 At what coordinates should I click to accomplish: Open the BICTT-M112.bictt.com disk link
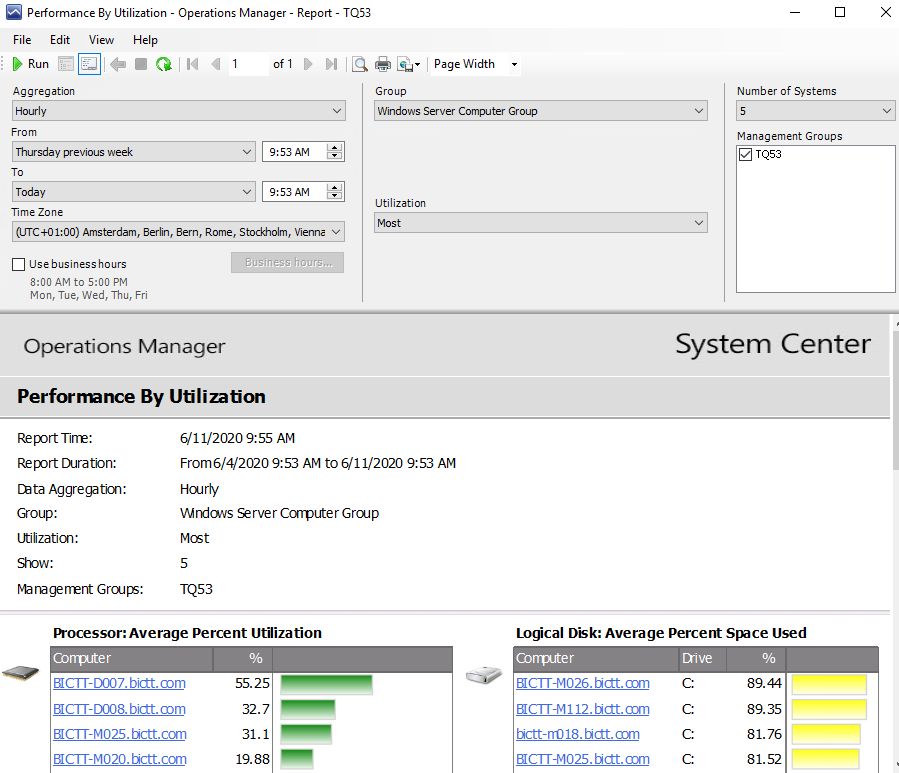pyautogui.click(x=583, y=709)
